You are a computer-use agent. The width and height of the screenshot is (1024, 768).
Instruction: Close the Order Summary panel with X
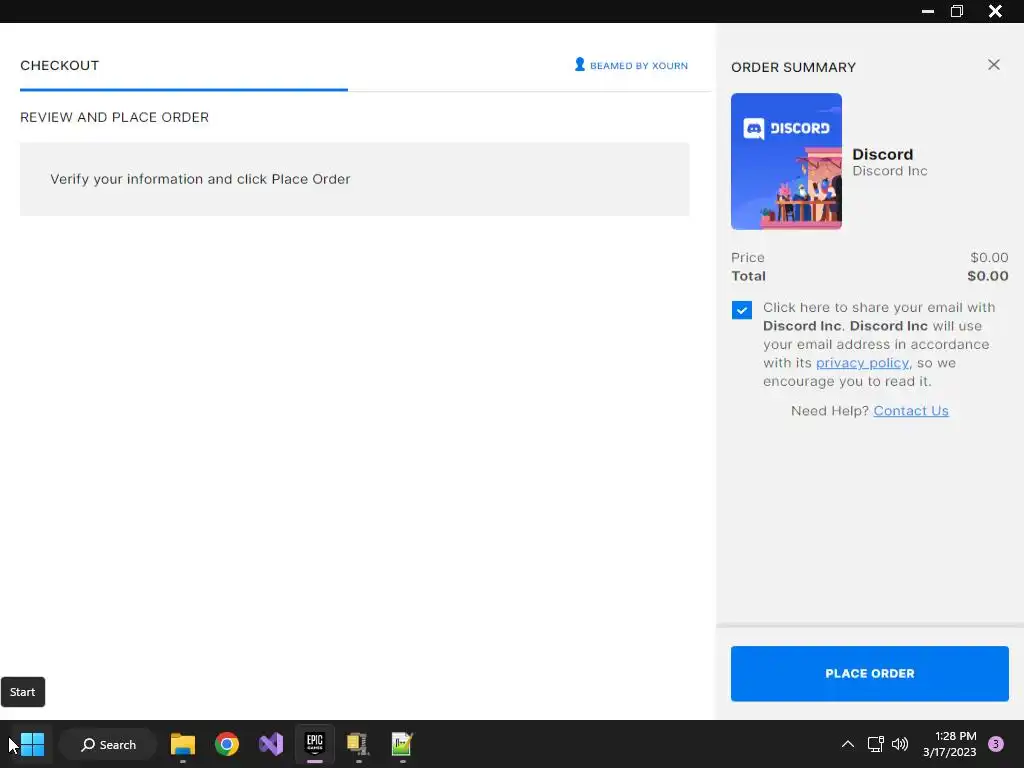click(x=993, y=65)
